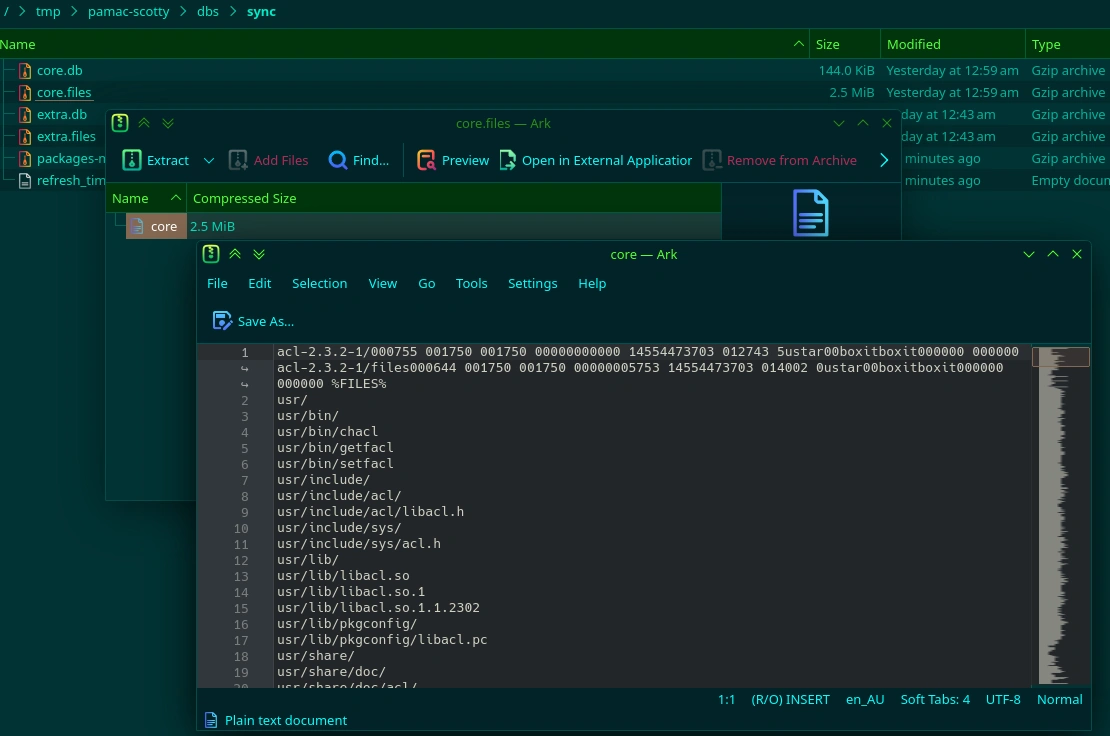This screenshot has width=1110, height=736.
Task: Click the Save As button
Action: click(253, 321)
